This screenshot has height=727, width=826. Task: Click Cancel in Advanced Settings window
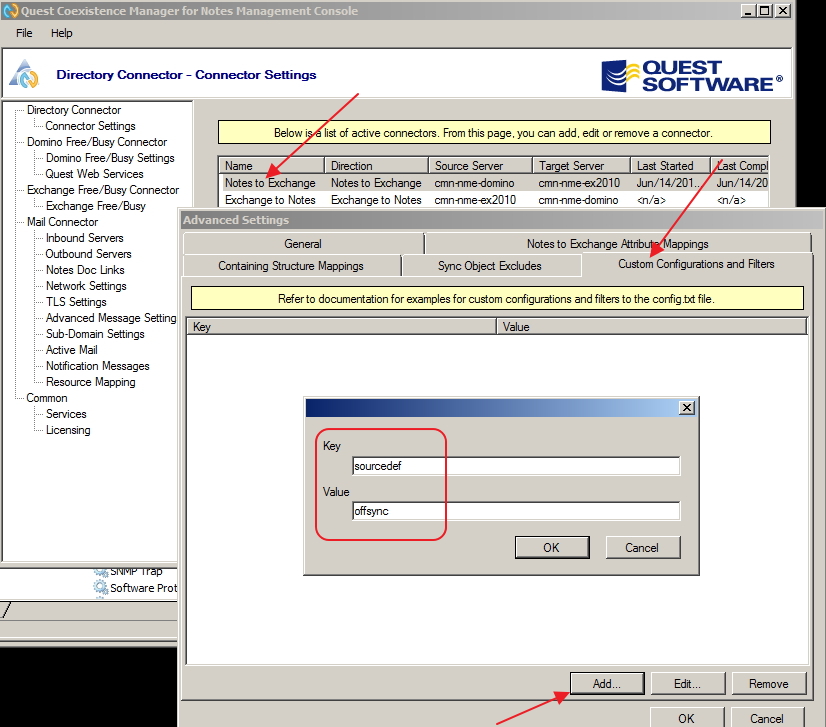pyautogui.click(x=767, y=718)
